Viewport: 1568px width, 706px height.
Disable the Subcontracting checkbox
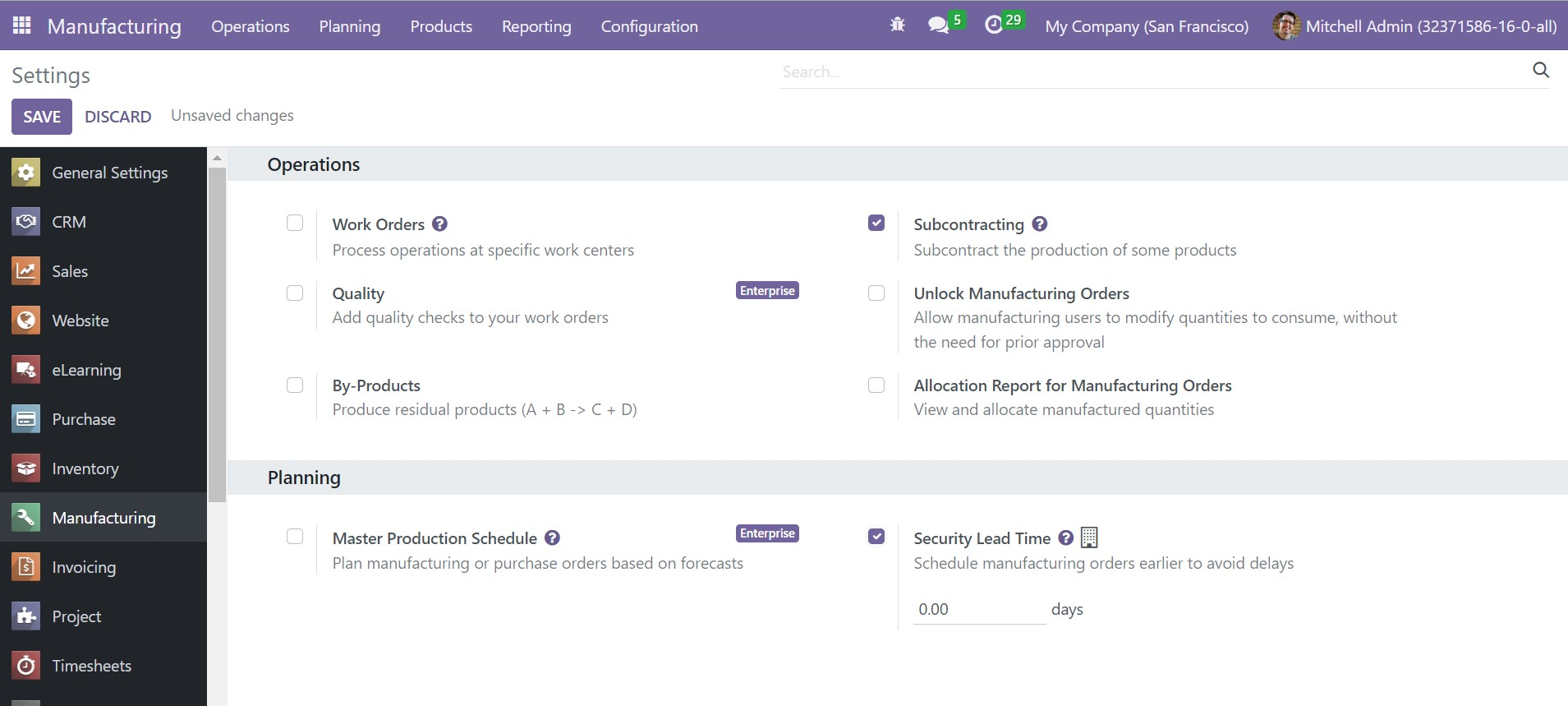click(x=876, y=223)
